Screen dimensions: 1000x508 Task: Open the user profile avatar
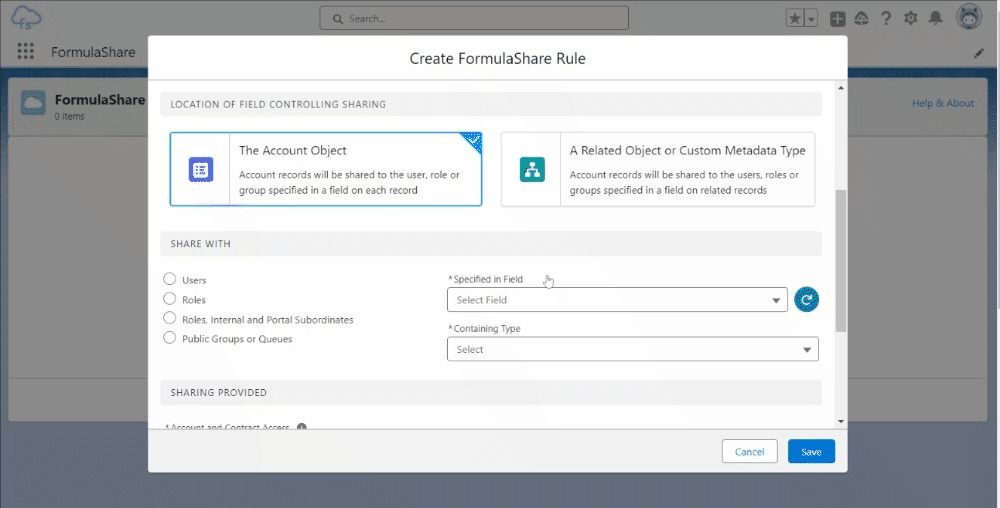(969, 17)
